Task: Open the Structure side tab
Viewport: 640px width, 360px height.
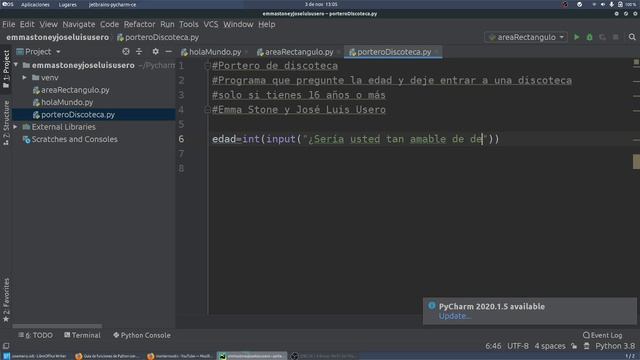Action: click(x=6, y=122)
